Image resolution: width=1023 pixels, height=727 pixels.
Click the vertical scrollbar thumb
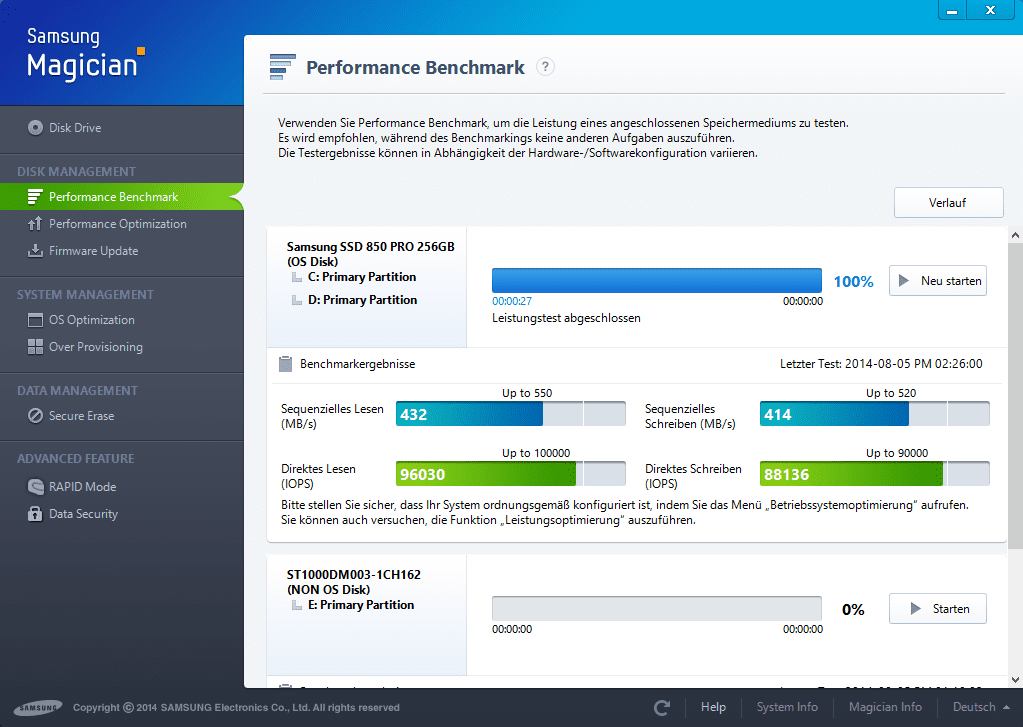pos(1015,395)
